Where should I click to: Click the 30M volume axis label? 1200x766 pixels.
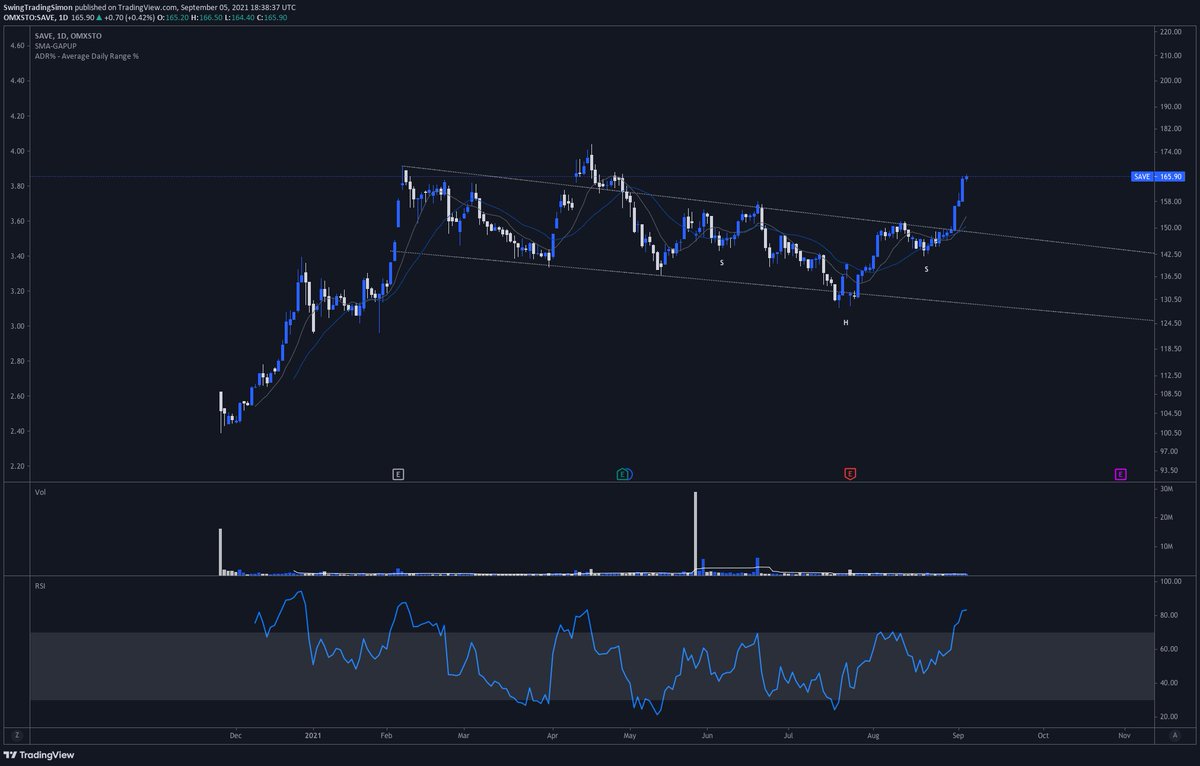tap(1165, 488)
